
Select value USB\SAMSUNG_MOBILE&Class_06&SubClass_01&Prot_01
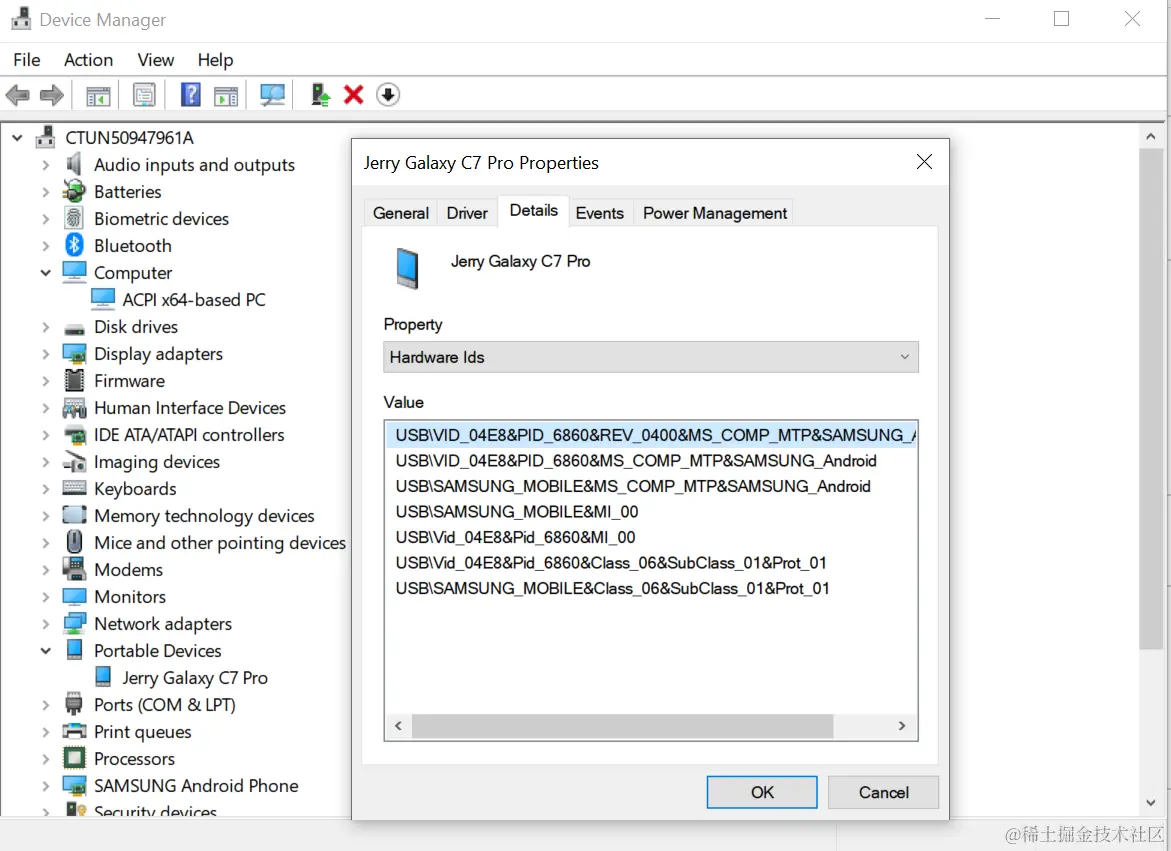pos(612,588)
